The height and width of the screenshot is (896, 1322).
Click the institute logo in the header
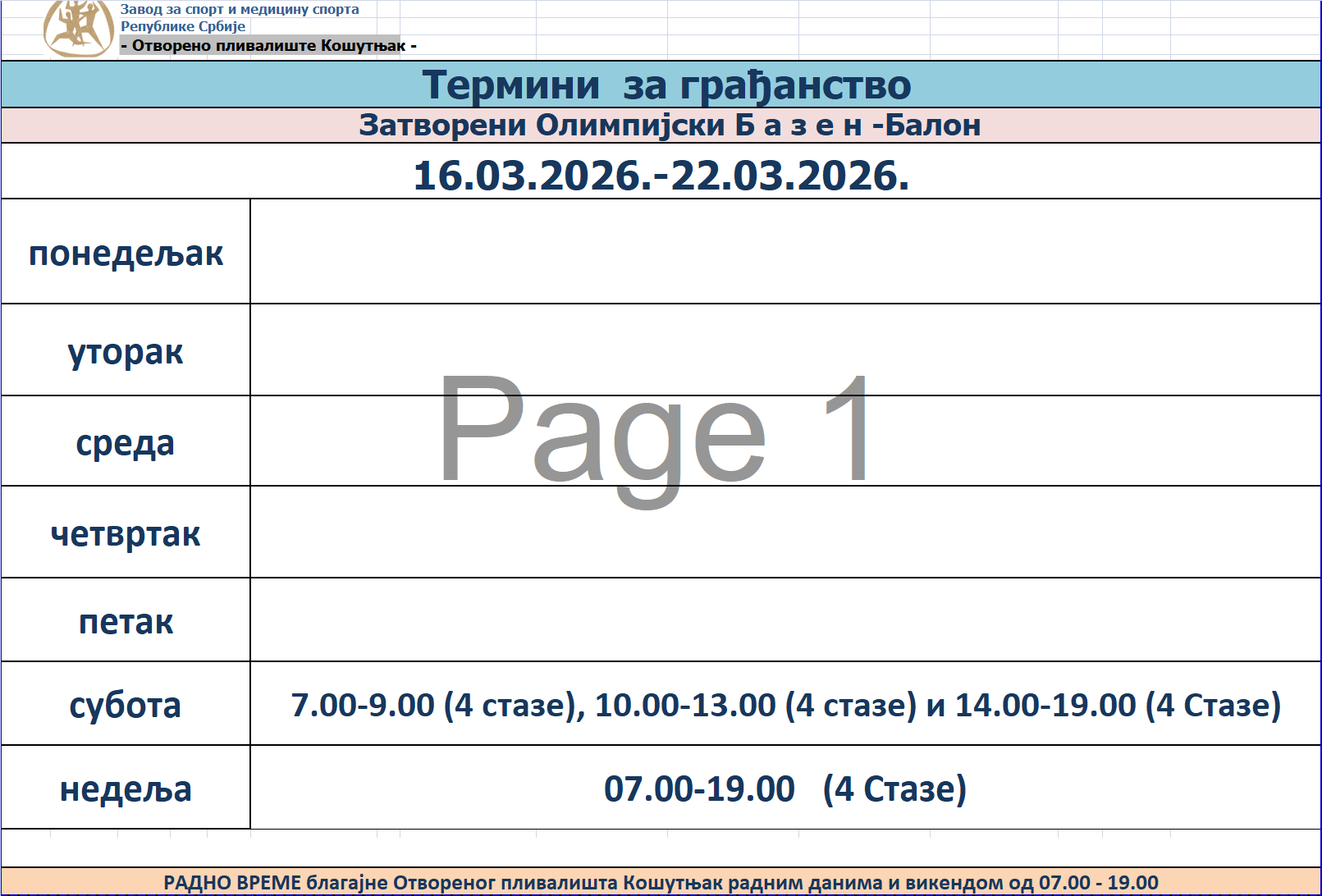pos(78,28)
